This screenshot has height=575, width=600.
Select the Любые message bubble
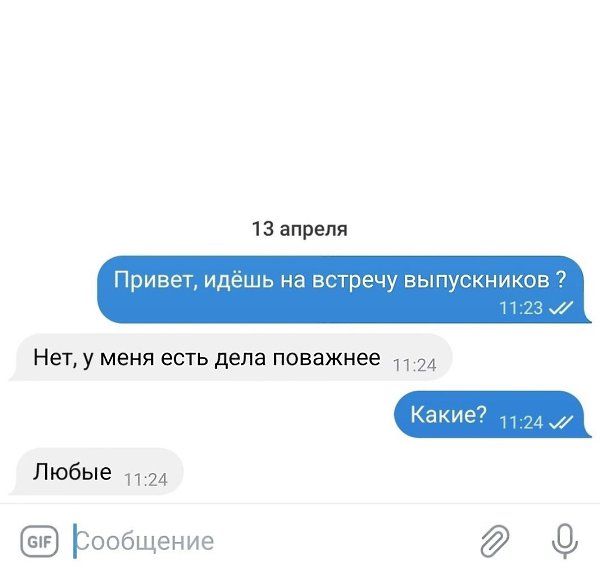[96, 472]
